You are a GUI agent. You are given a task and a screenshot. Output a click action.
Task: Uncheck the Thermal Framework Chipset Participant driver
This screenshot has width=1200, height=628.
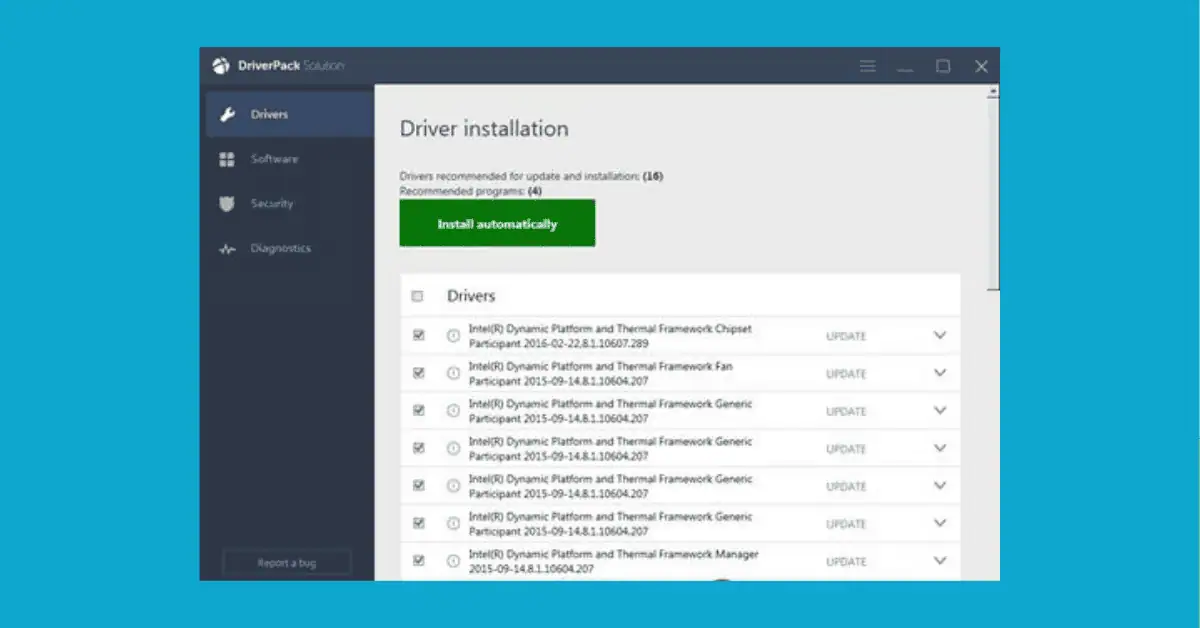point(419,335)
